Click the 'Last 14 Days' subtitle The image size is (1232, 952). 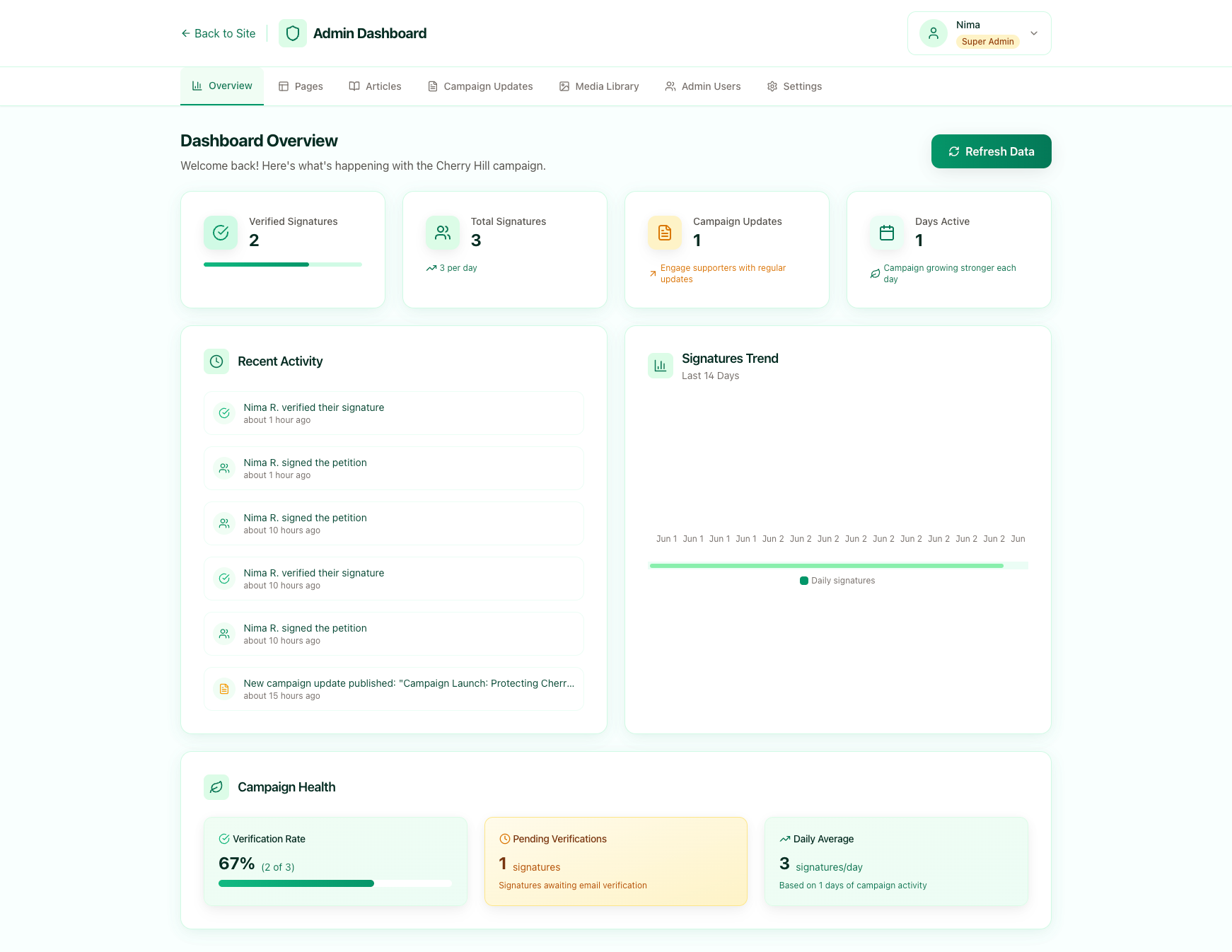(710, 376)
